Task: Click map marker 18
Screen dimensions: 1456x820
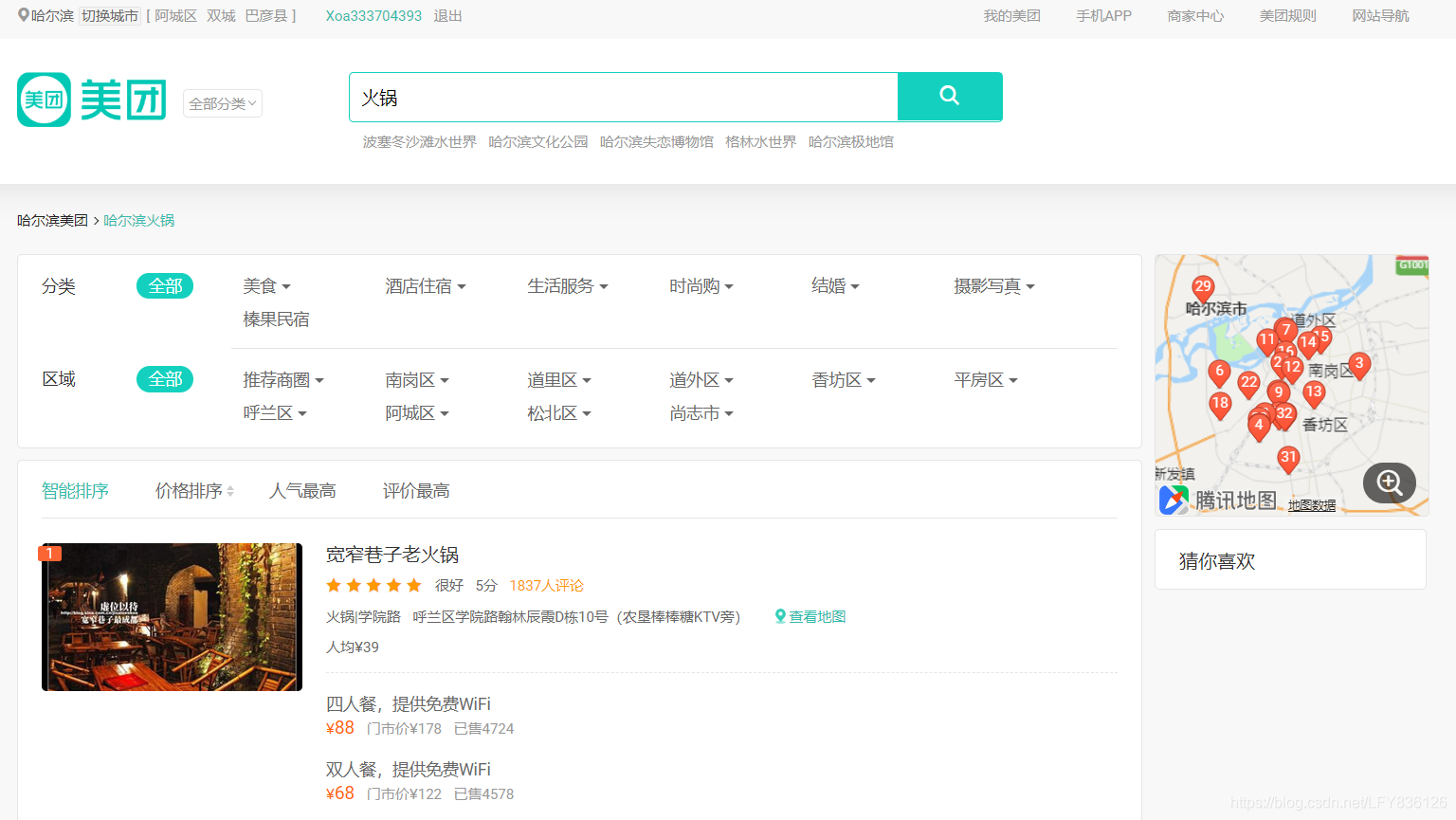Action: (1220, 405)
